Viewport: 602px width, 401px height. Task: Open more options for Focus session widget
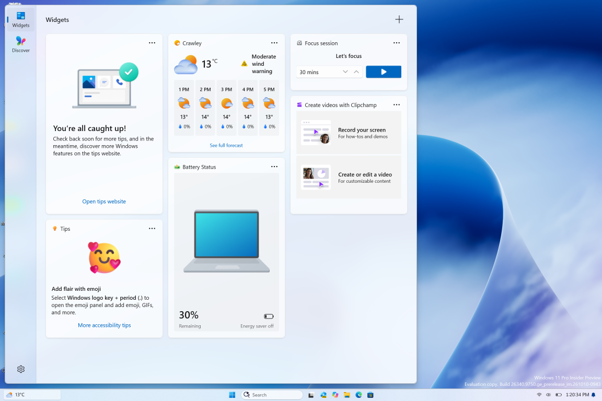coord(397,43)
